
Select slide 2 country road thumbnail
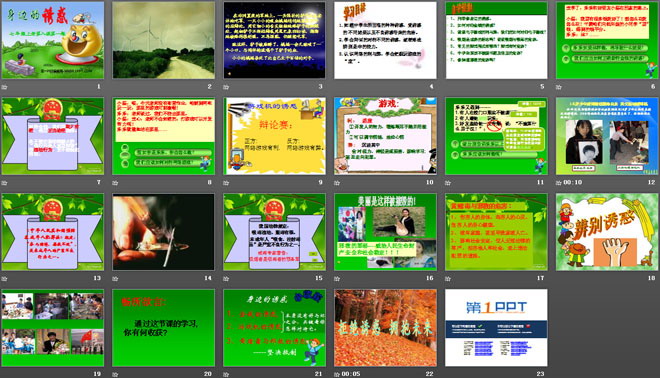click(163, 40)
